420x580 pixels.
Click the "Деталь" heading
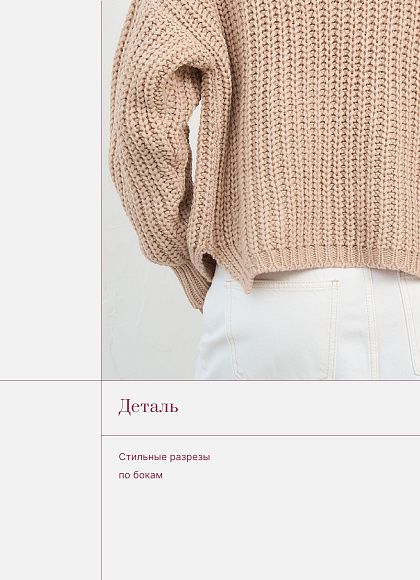pyautogui.click(x=148, y=407)
